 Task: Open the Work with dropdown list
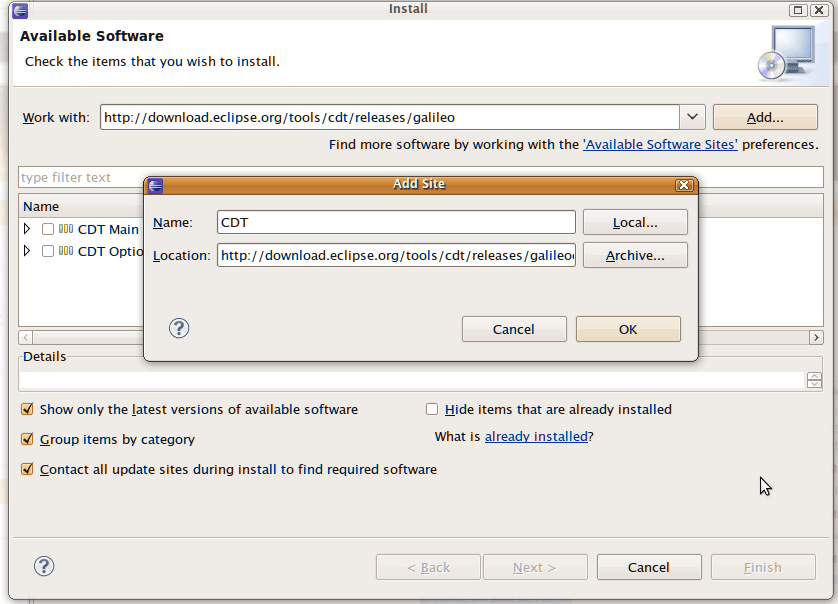[x=691, y=117]
